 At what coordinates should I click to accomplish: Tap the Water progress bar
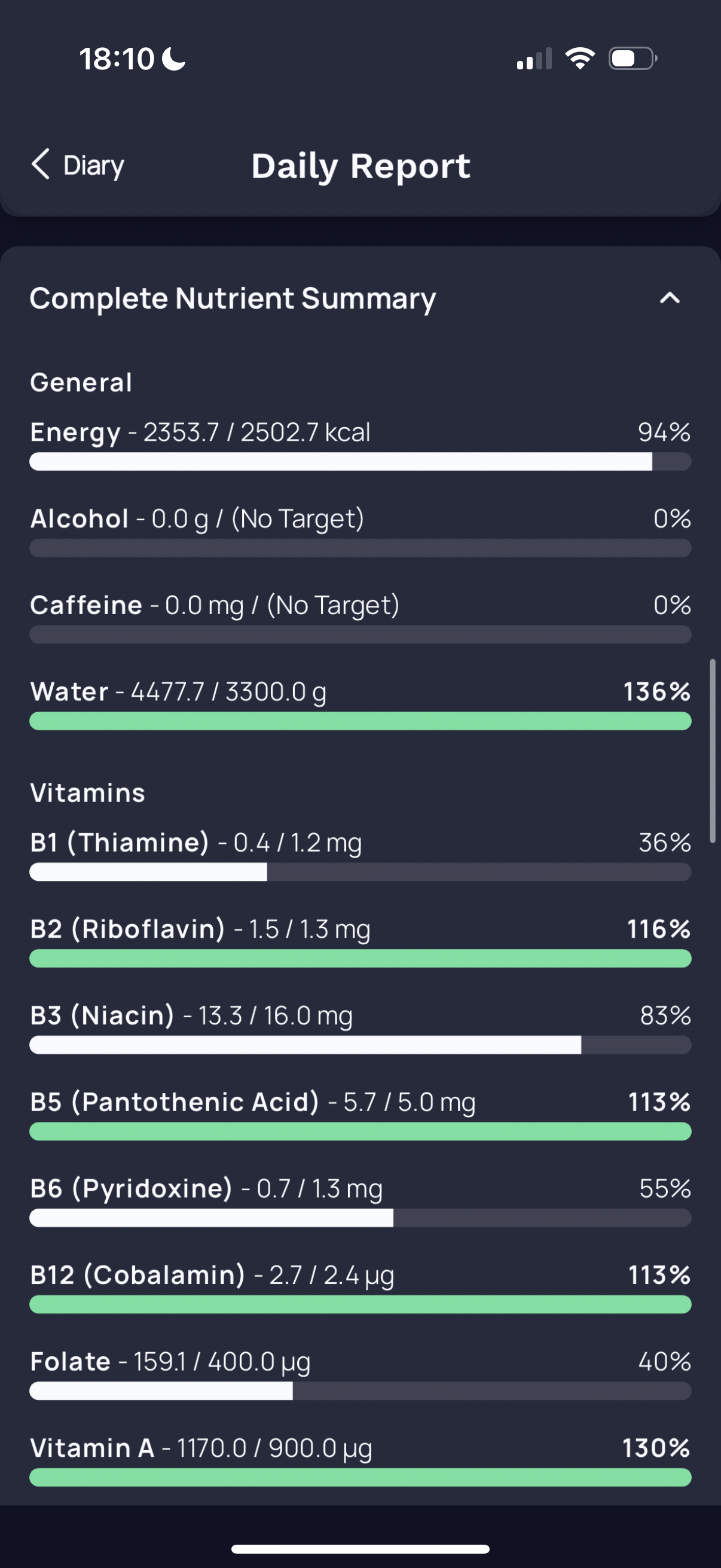tap(360, 721)
